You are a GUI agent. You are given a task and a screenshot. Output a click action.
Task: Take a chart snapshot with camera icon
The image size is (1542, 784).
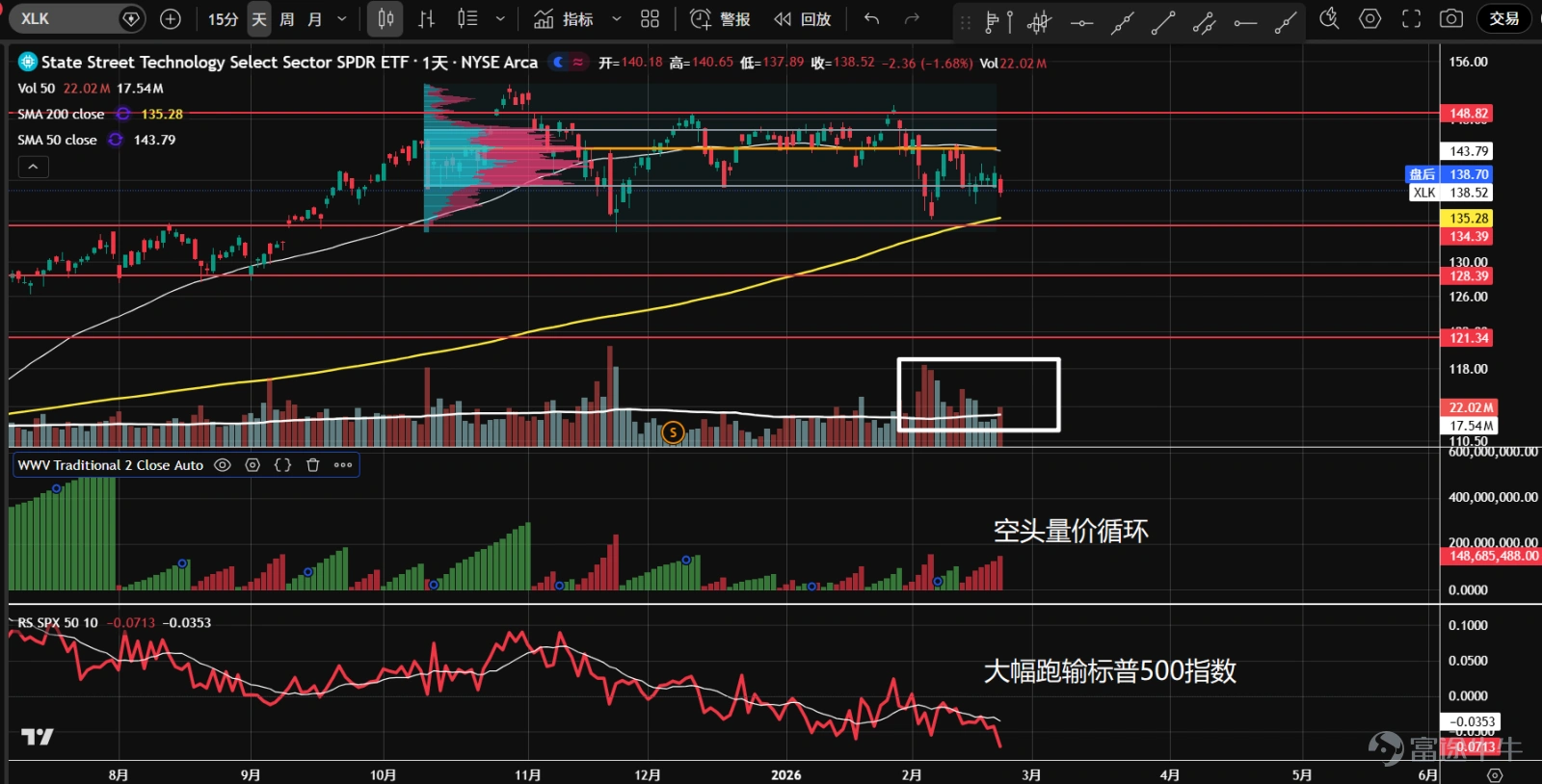coord(1450,18)
